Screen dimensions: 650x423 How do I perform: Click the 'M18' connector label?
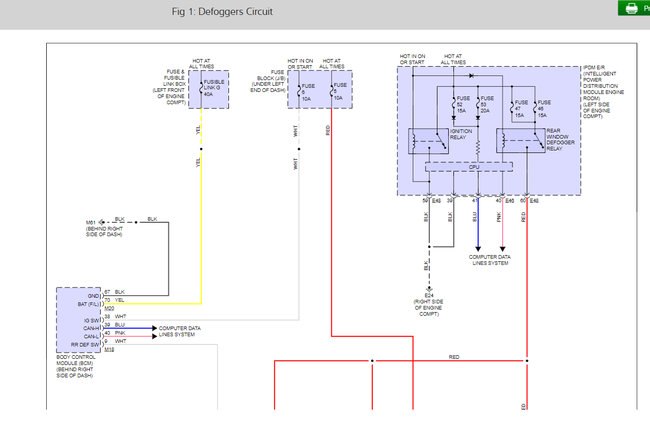(x=109, y=350)
